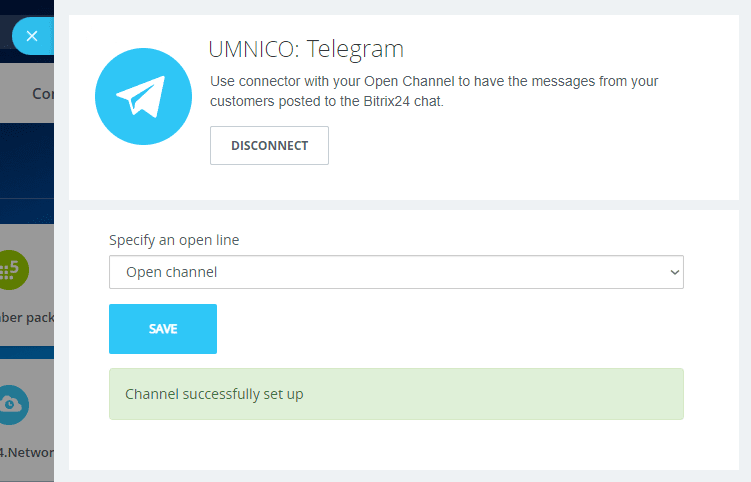Close the slider panel with X button
751x482 pixels.
[x=31, y=36]
